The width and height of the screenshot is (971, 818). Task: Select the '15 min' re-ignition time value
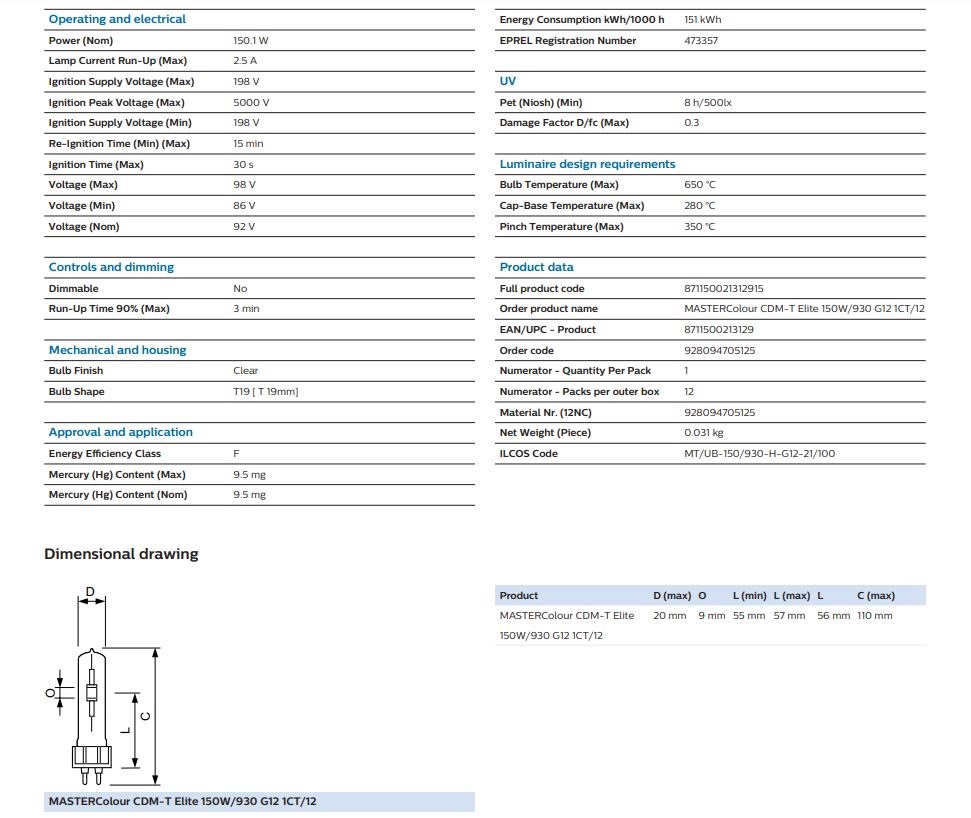pyautogui.click(x=248, y=144)
